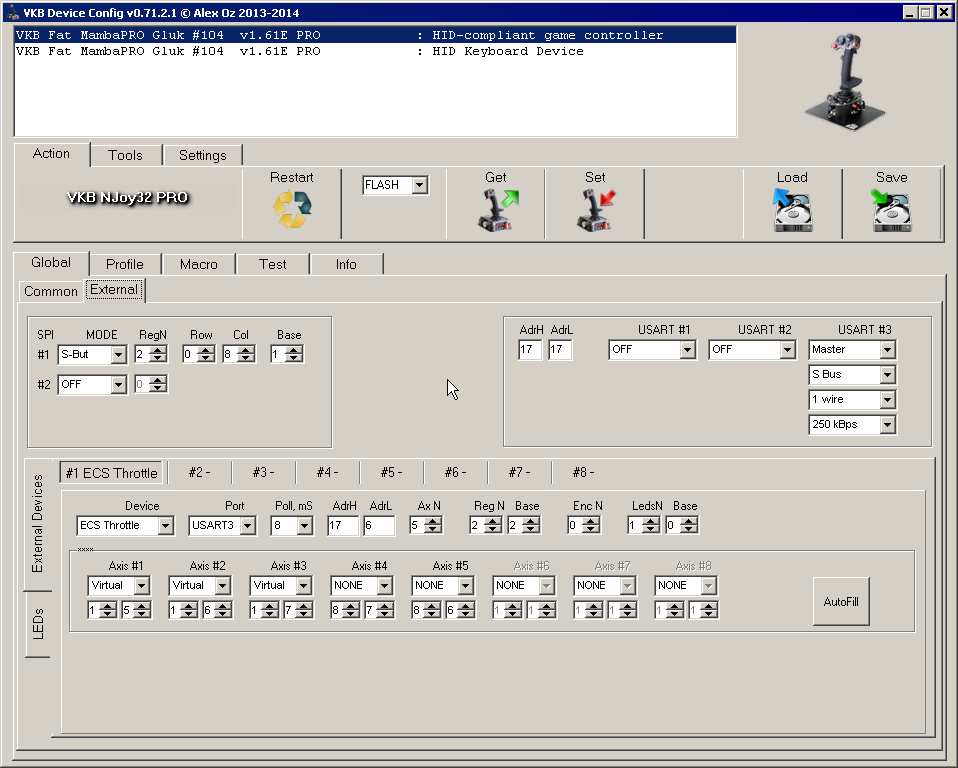Open USART #1 OFF dropdown
Screen dimensions: 958x768
(x=688, y=349)
